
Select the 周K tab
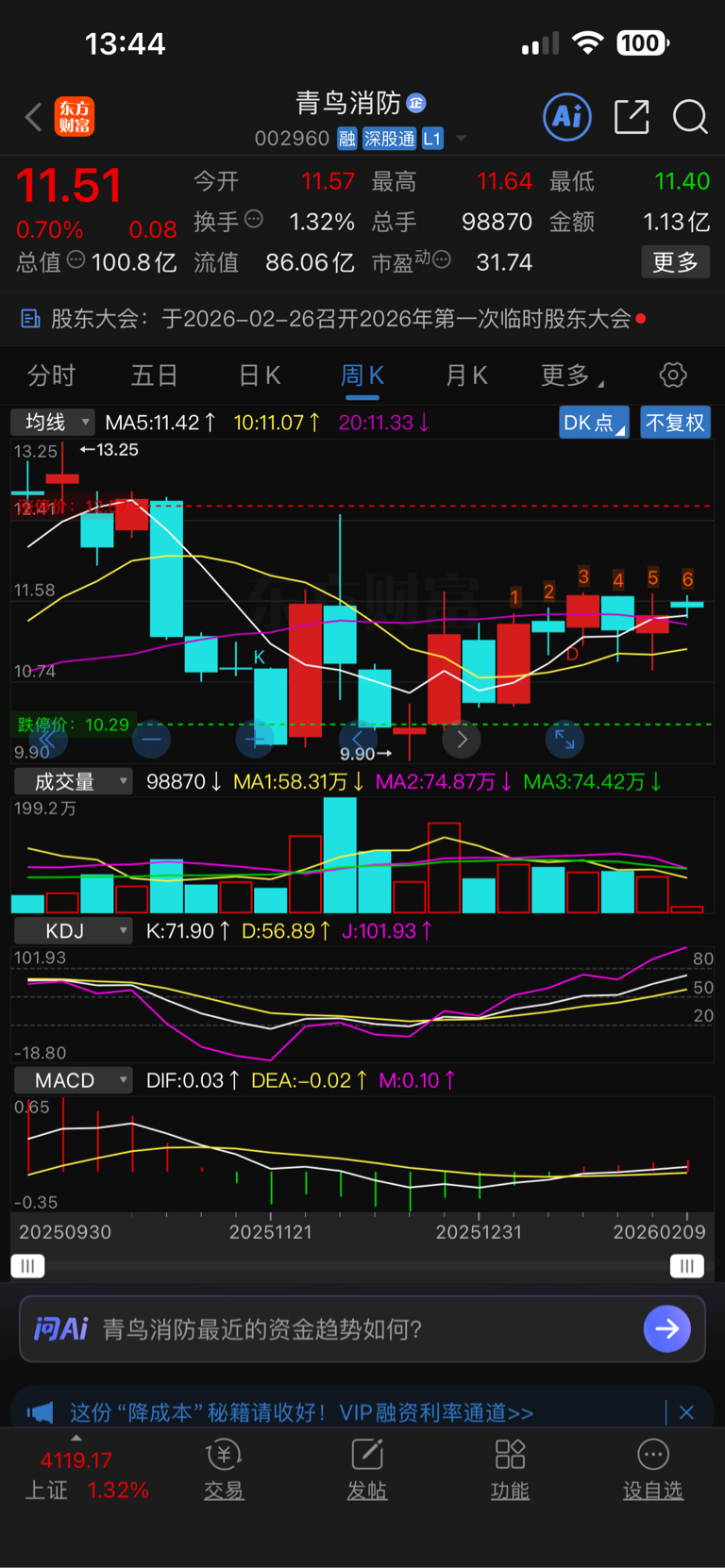362,375
